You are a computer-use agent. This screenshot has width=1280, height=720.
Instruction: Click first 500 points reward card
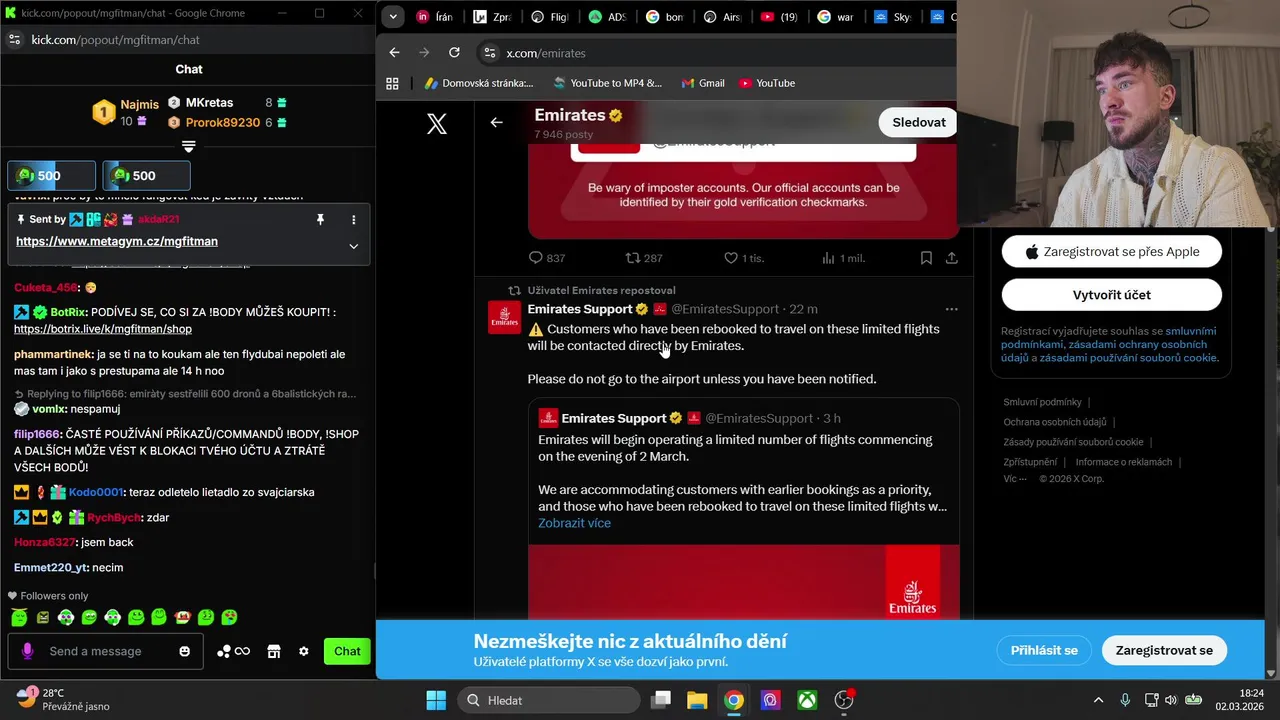tap(52, 176)
